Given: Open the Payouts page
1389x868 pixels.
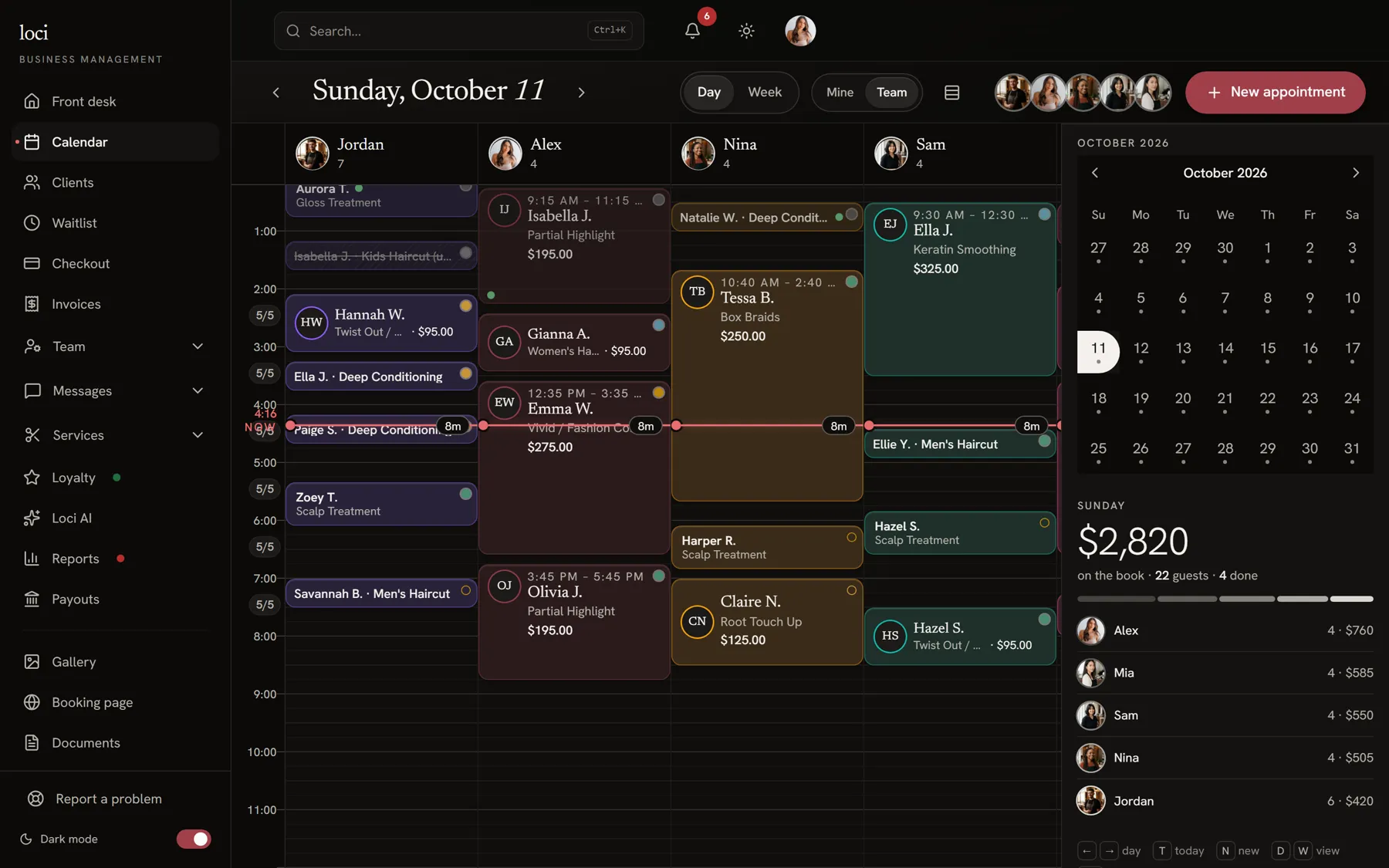Looking at the screenshot, I should pyautogui.click(x=115, y=599).
